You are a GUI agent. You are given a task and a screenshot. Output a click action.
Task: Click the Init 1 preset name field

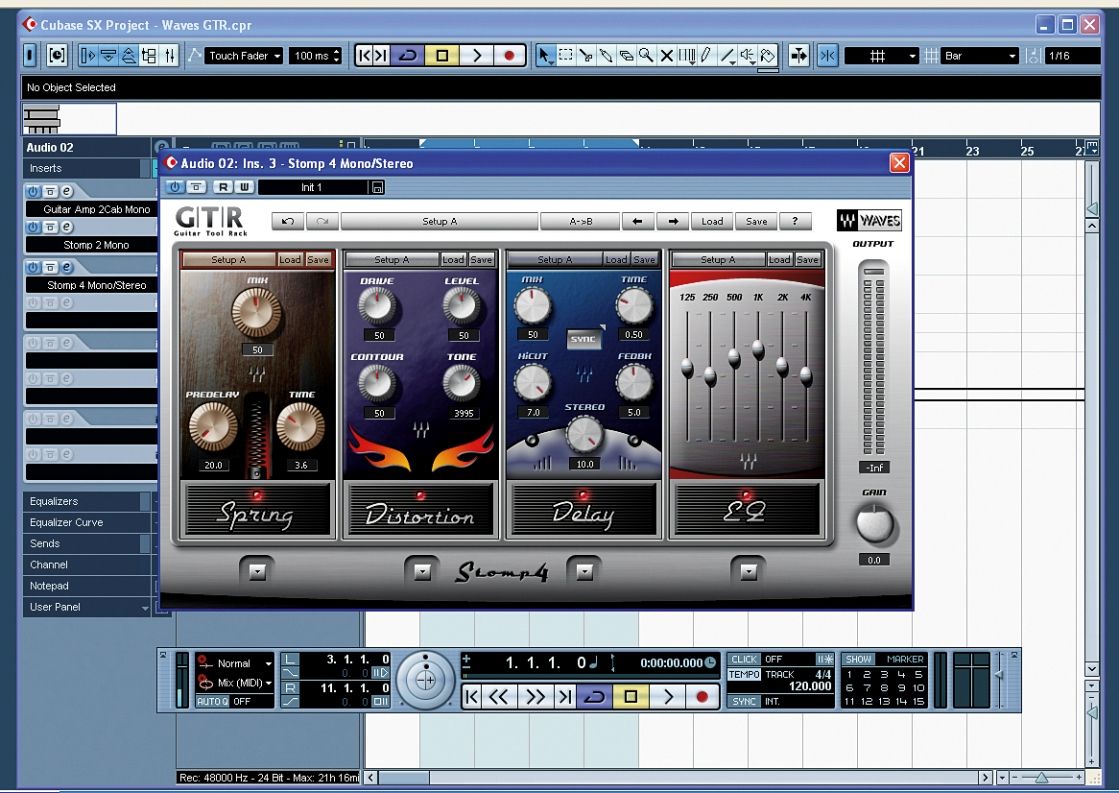pyautogui.click(x=313, y=187)
